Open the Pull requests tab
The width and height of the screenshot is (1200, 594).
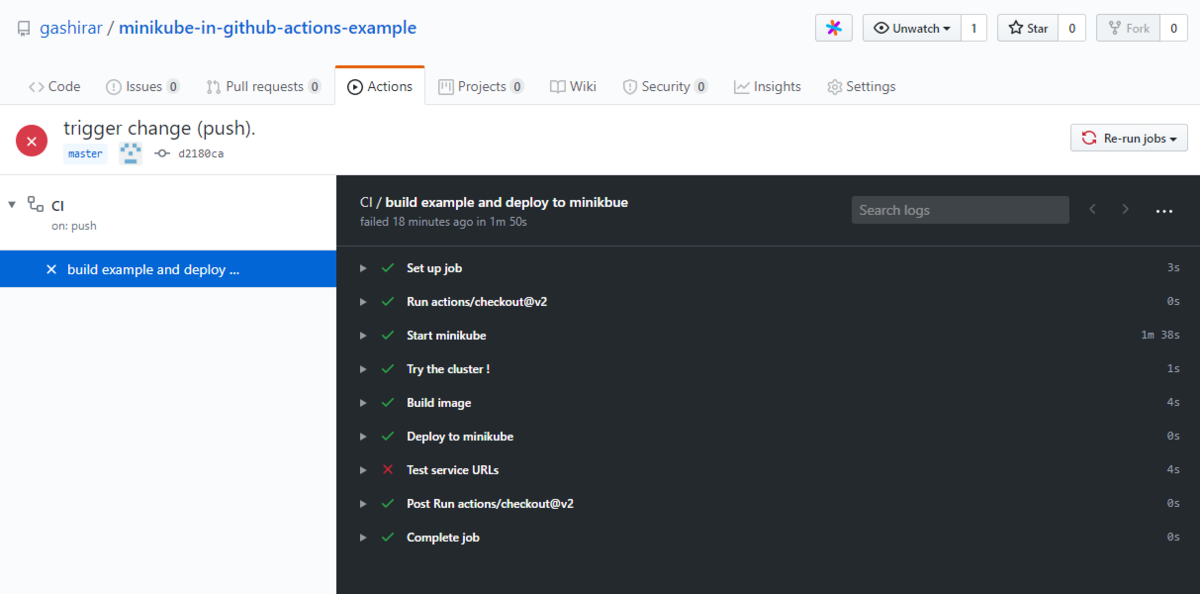(x=264, y=86)
